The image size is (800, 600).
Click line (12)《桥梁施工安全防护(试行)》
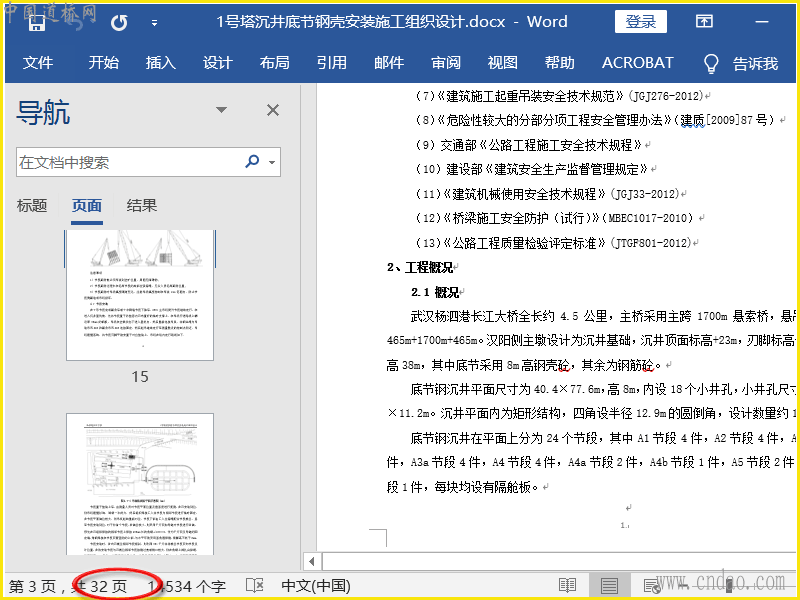[x=556, y=218]
